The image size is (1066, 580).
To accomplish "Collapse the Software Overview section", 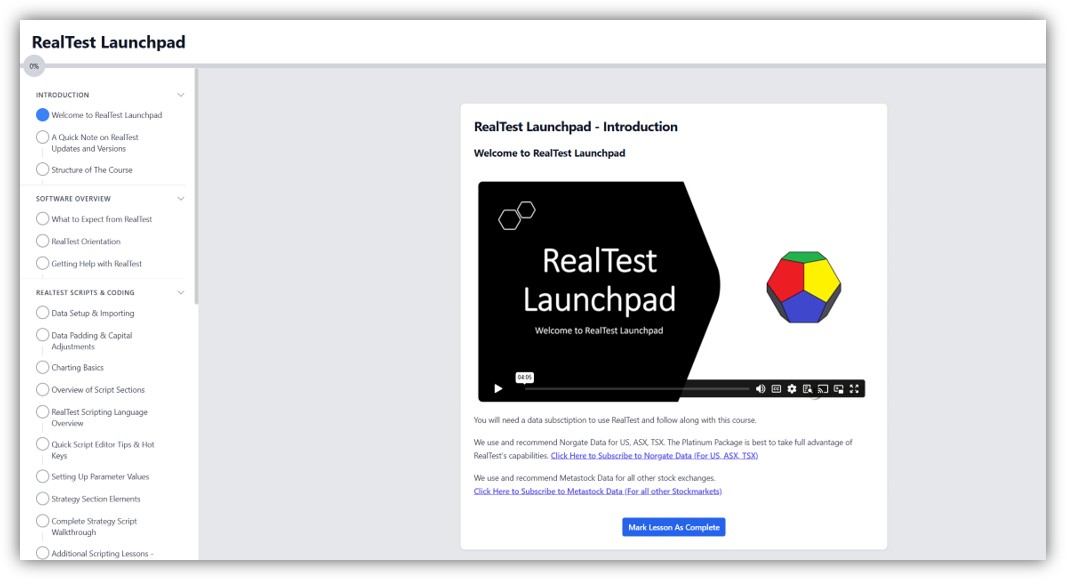I will [x=181, y=199].
